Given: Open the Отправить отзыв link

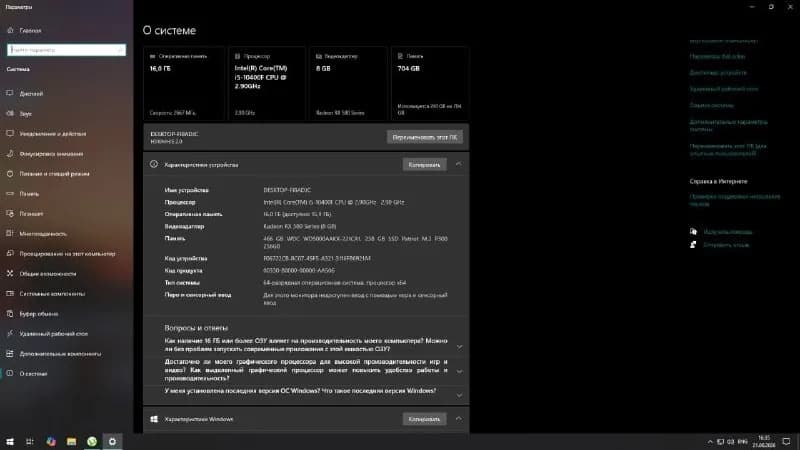Looking at the screenshot, I should pyautogui.click(x=726, y=245).
